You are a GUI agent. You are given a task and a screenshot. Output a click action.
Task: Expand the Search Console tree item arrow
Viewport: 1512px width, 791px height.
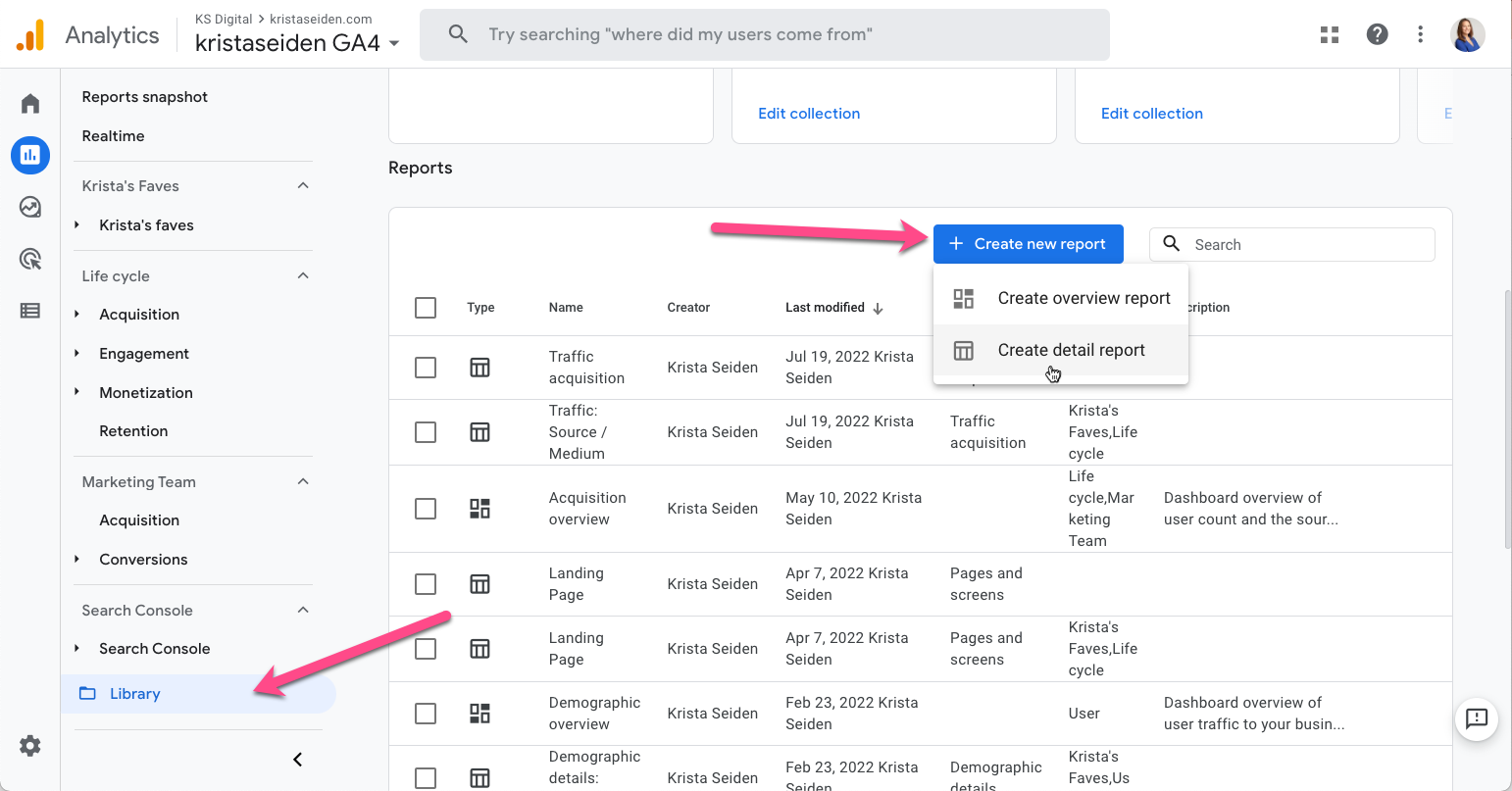pos(77,648)
